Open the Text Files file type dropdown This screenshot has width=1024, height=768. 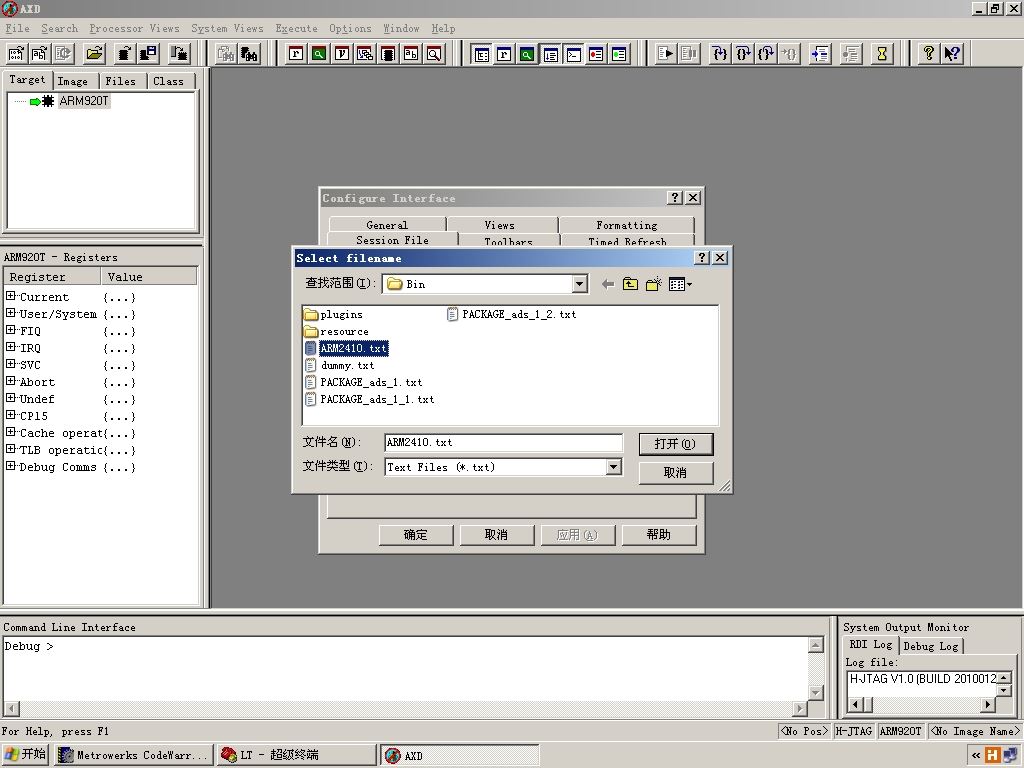point(613,467)
